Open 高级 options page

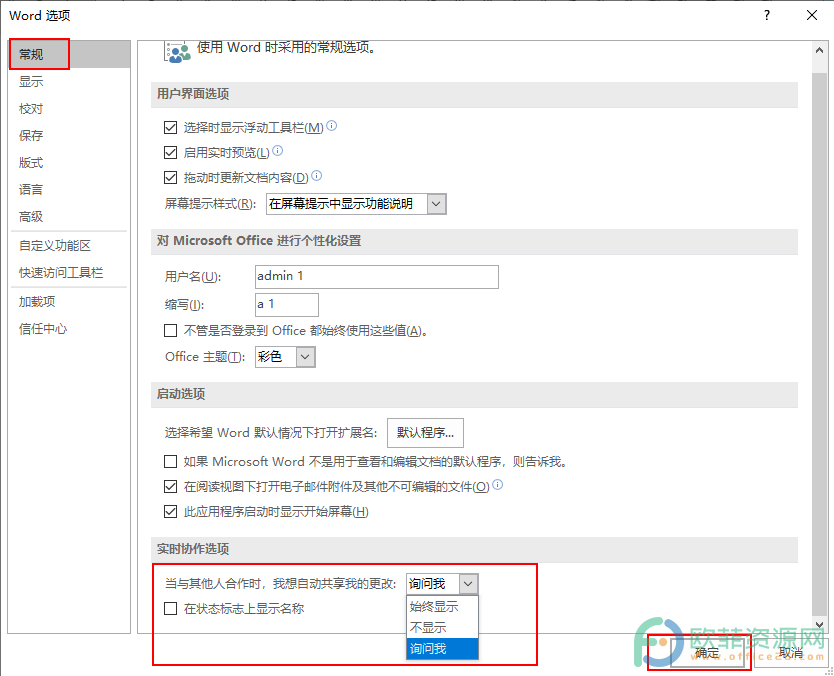[x=69, y=216]
